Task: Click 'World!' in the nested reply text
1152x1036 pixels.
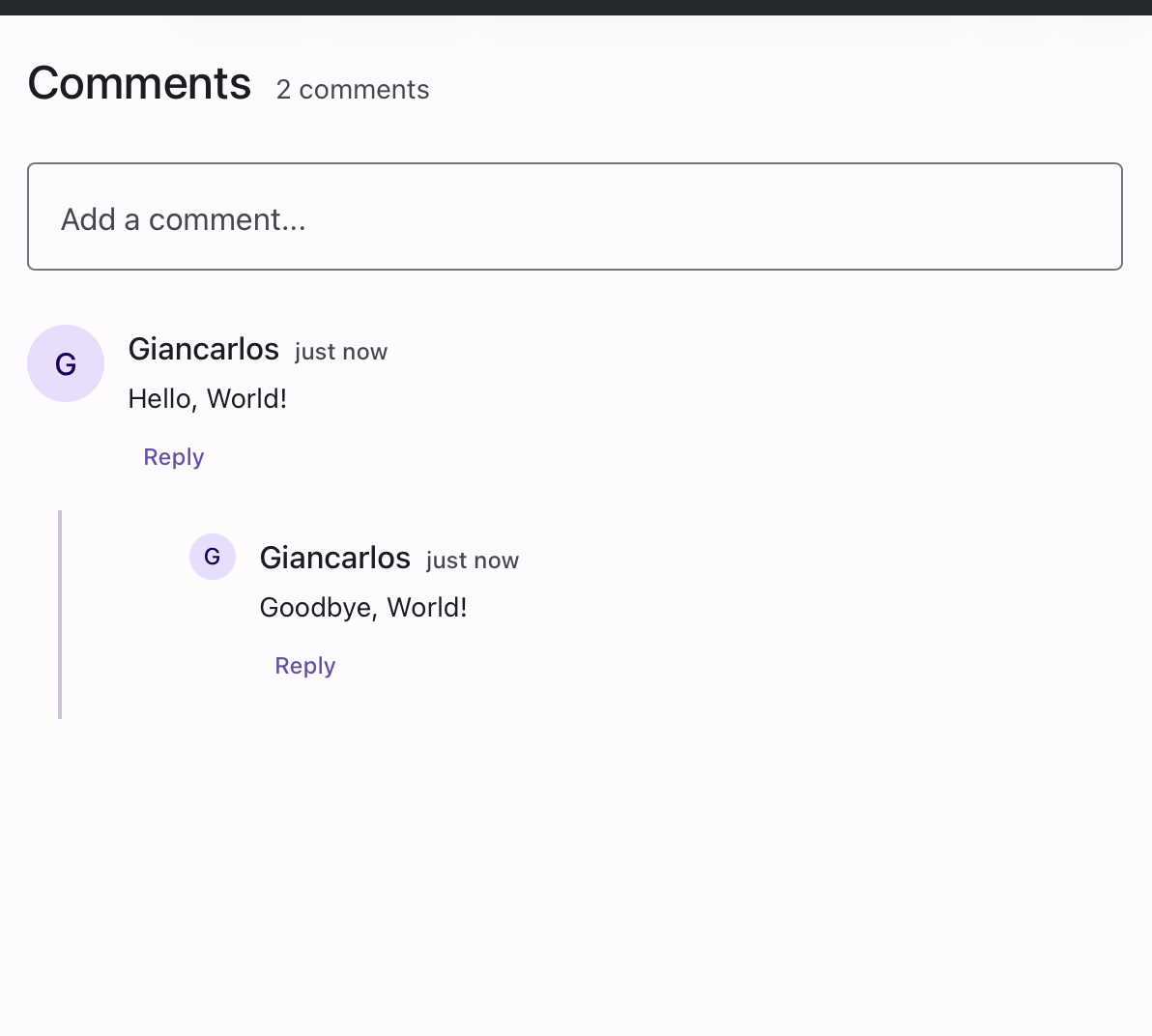Action: [x=427, y=608]
